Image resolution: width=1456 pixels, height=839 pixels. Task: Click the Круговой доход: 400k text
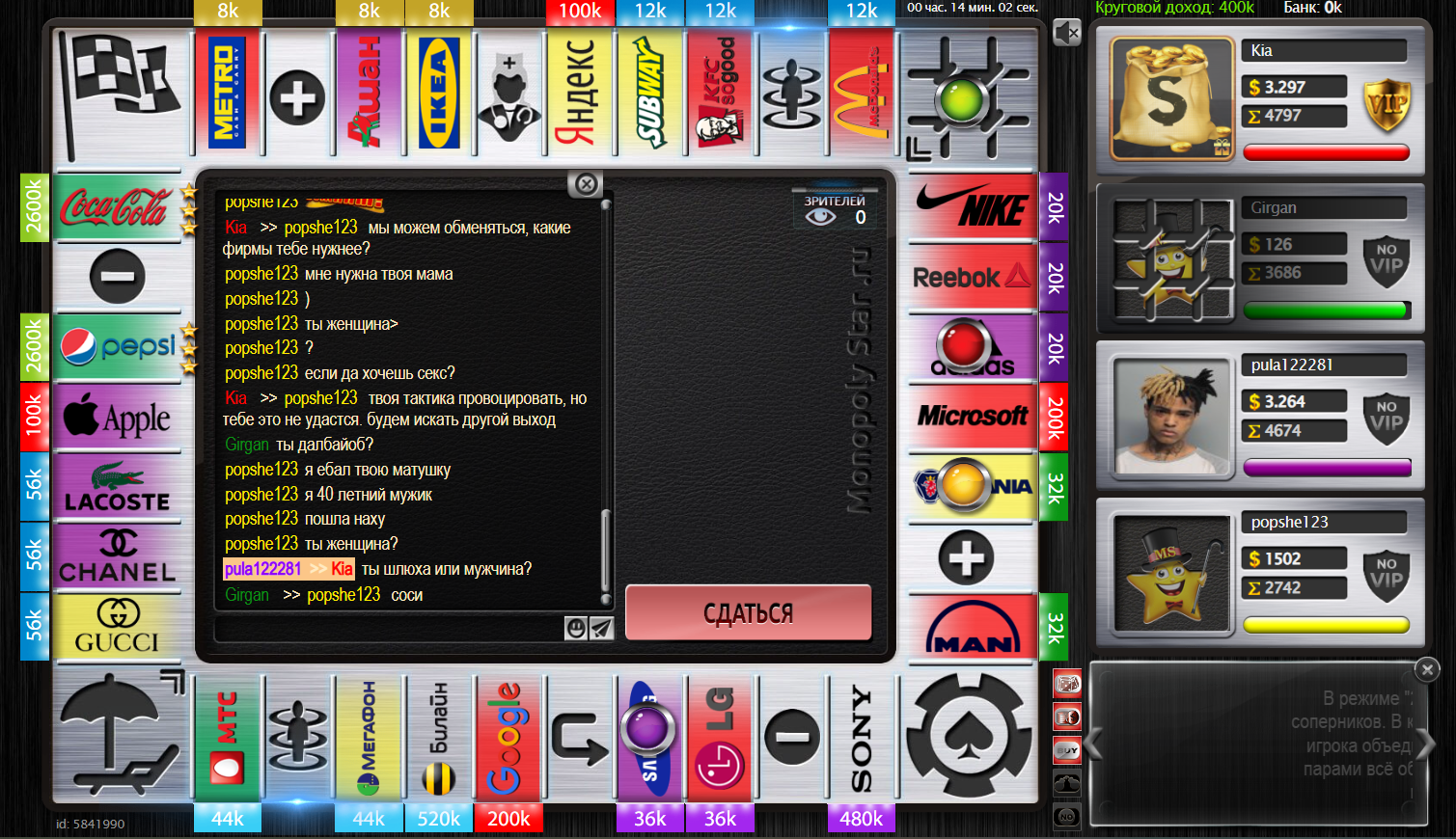1174,8
